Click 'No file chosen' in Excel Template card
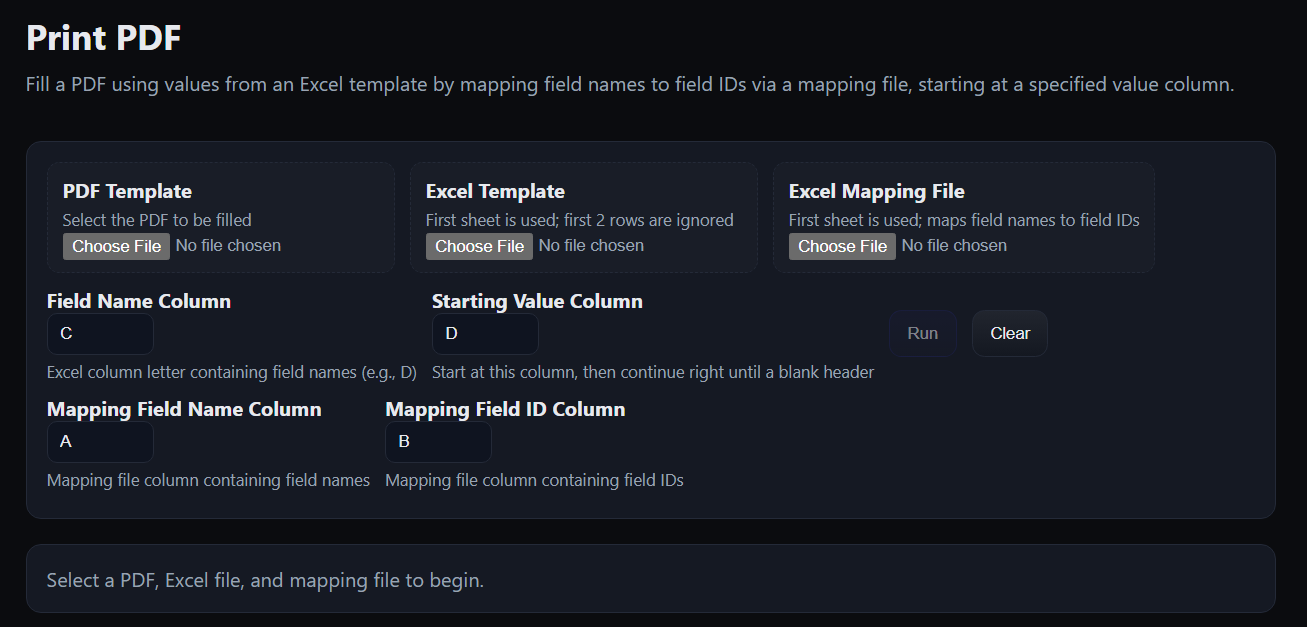 (591, 246)
